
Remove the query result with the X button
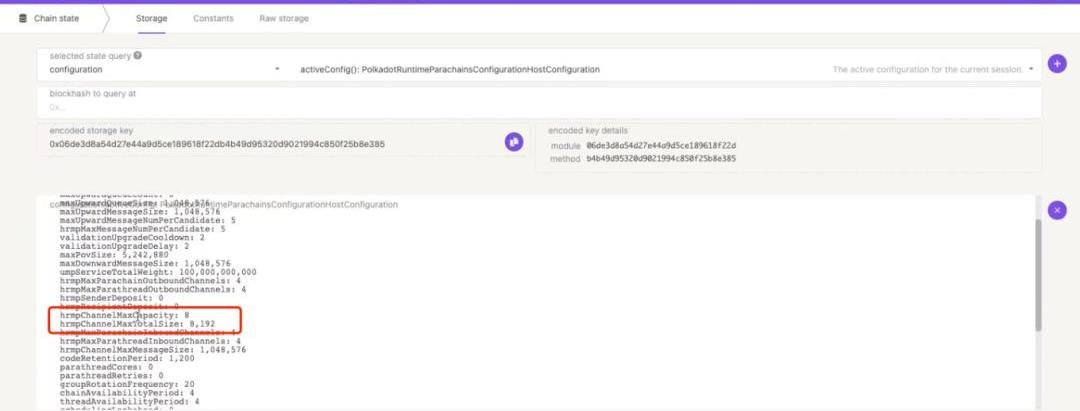click(x=1056, y=210)
